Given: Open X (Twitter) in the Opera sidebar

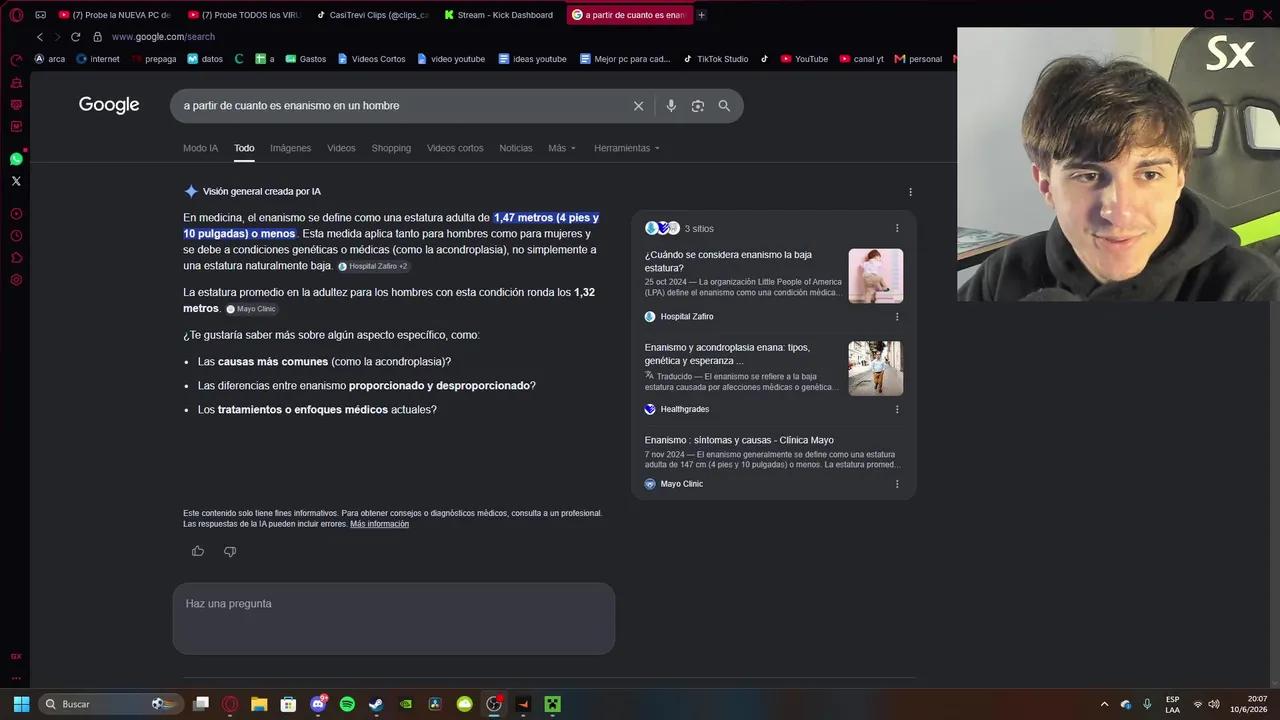Looking at the screenshot, I should [x=16, y=181].
